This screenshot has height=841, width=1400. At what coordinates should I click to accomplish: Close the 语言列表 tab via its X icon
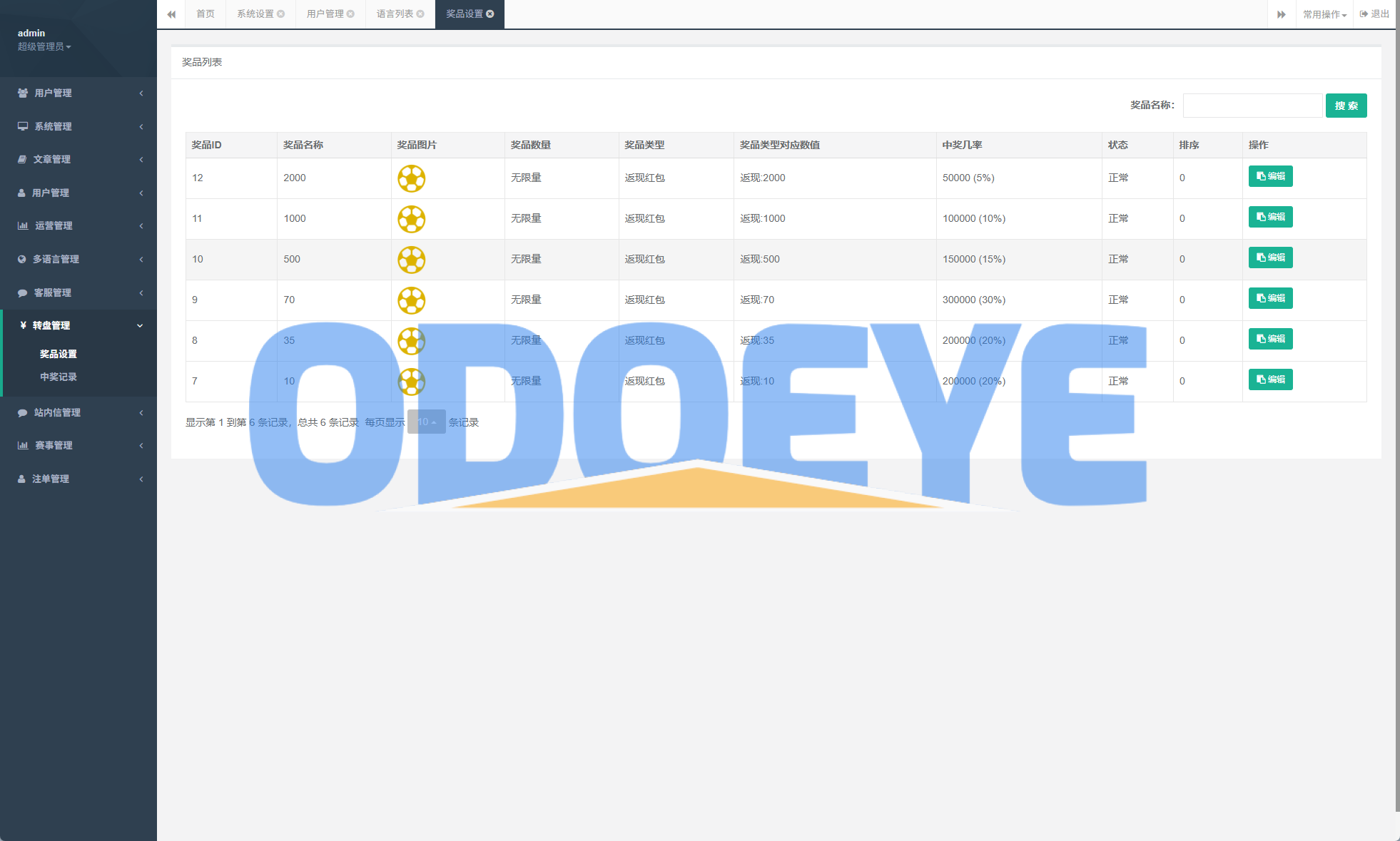tap(420, 14)
